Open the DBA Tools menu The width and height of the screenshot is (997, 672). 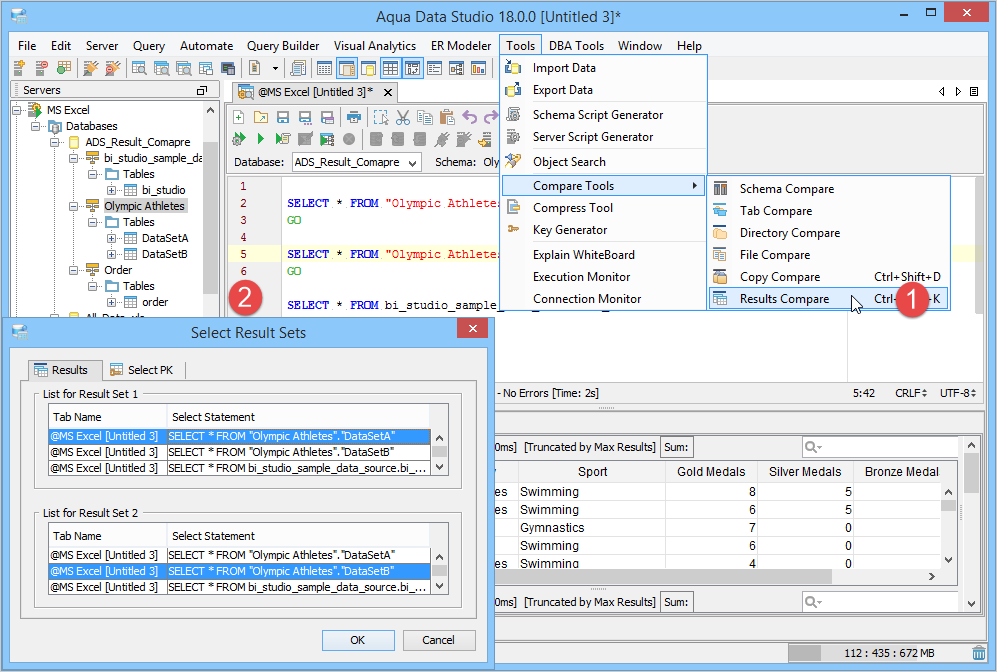[x=576, y=46]
